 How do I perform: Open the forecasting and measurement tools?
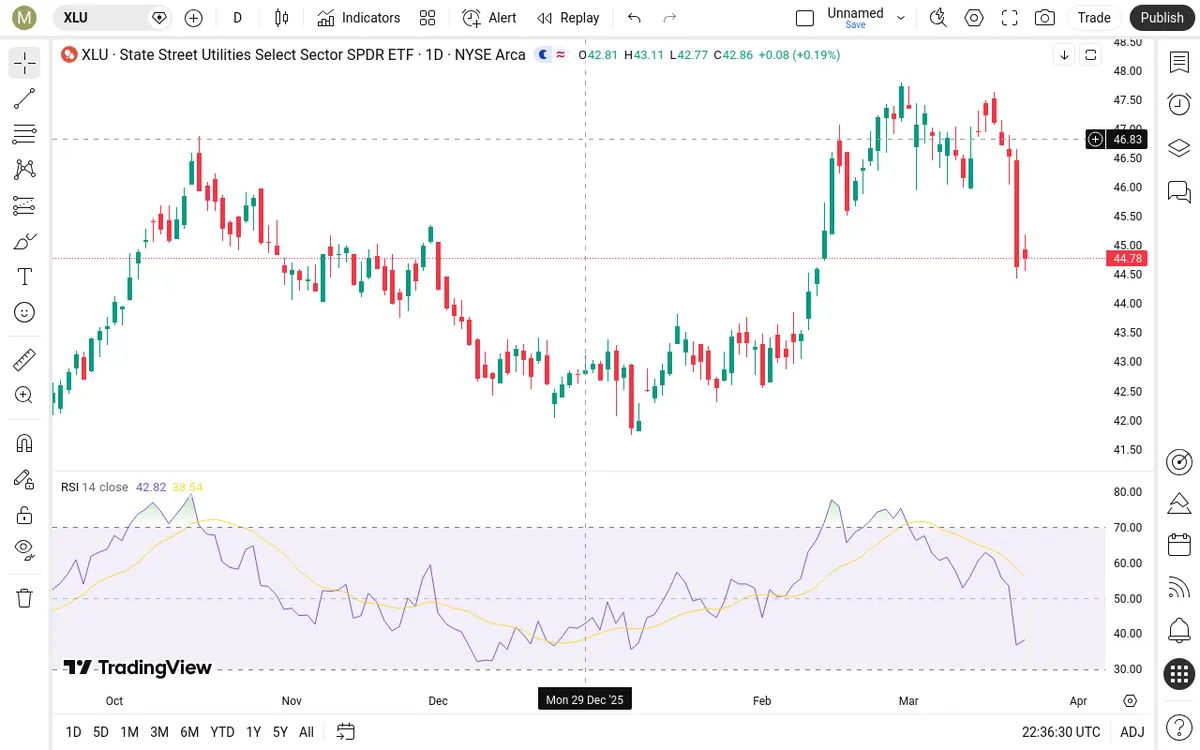coord(25,206)
